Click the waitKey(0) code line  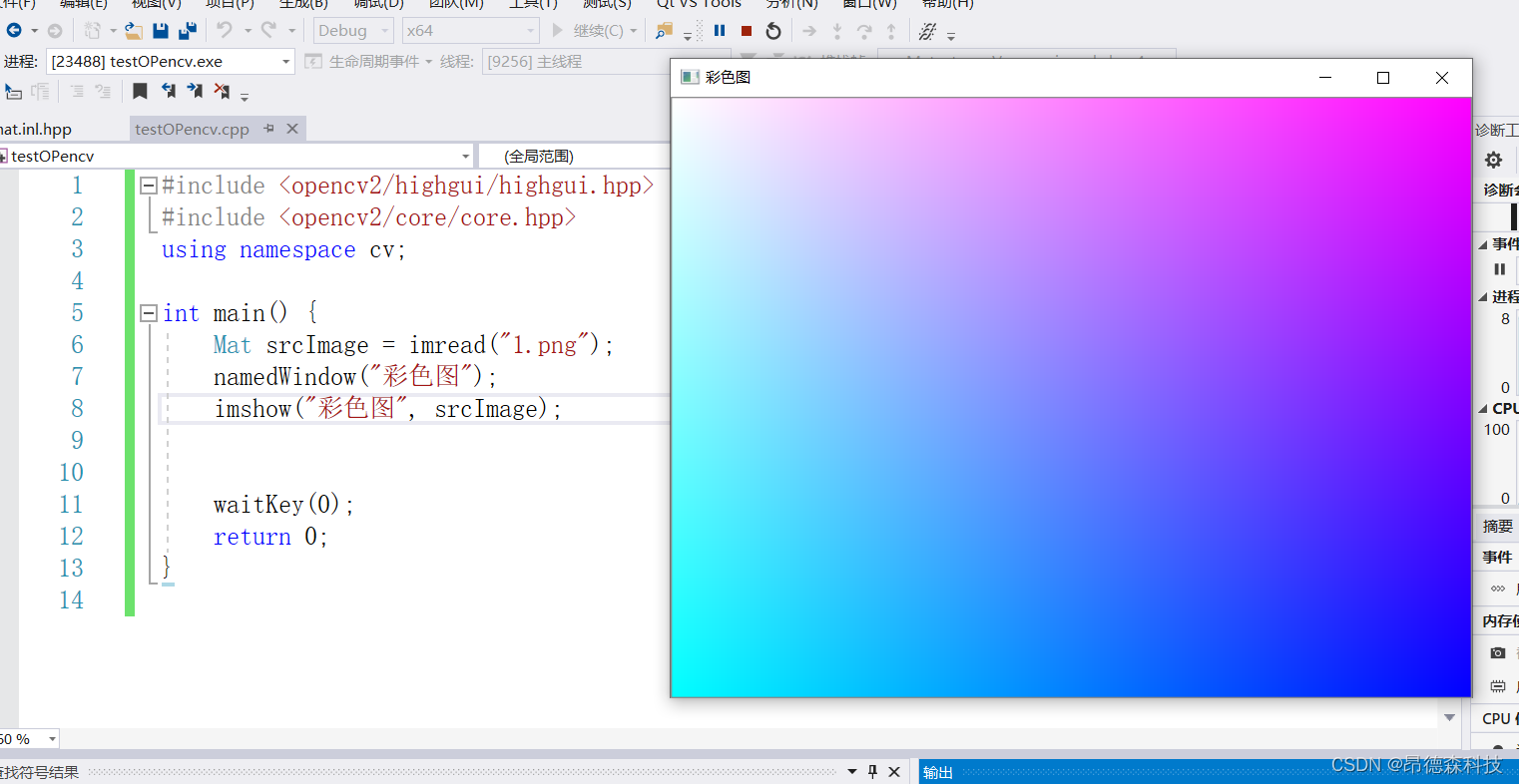coord(283,505)
